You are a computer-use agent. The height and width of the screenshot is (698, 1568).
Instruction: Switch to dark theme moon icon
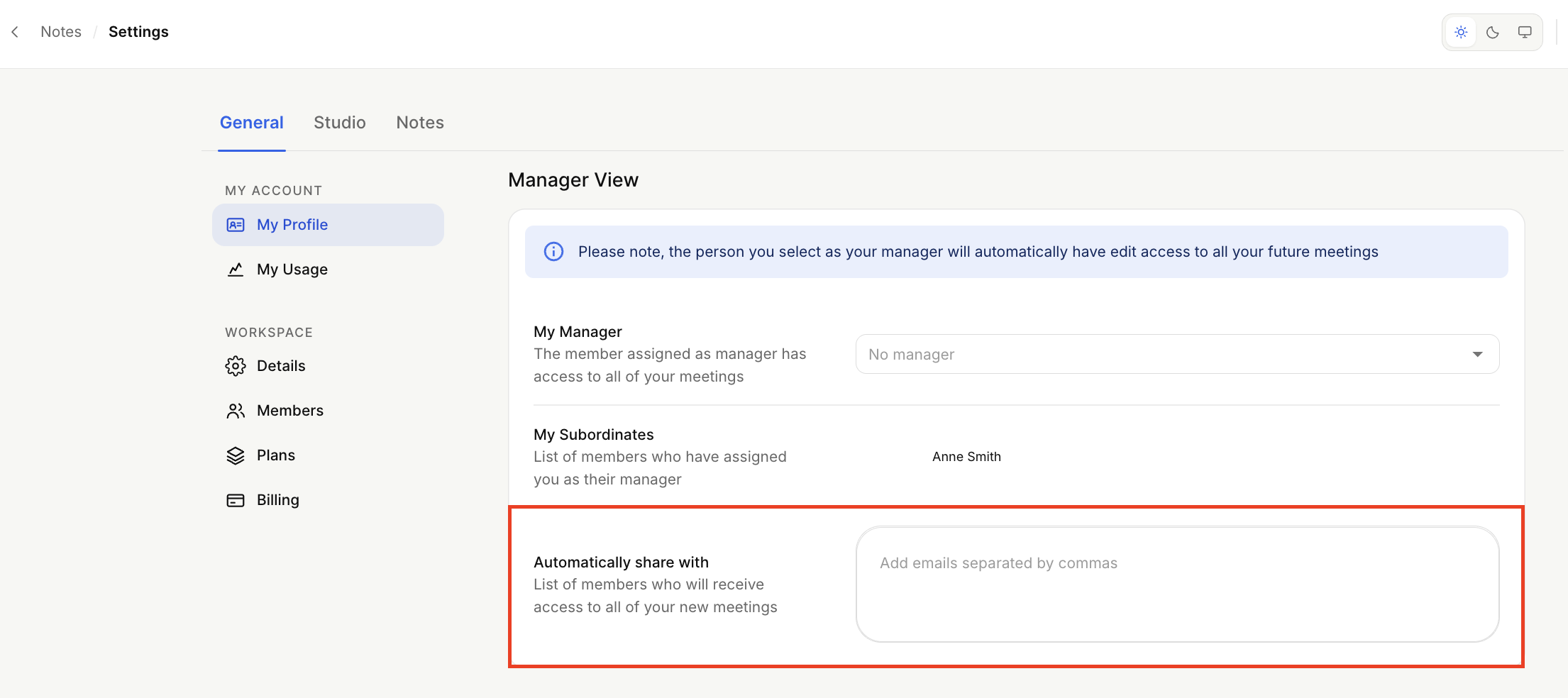(x=1493, y=32)
